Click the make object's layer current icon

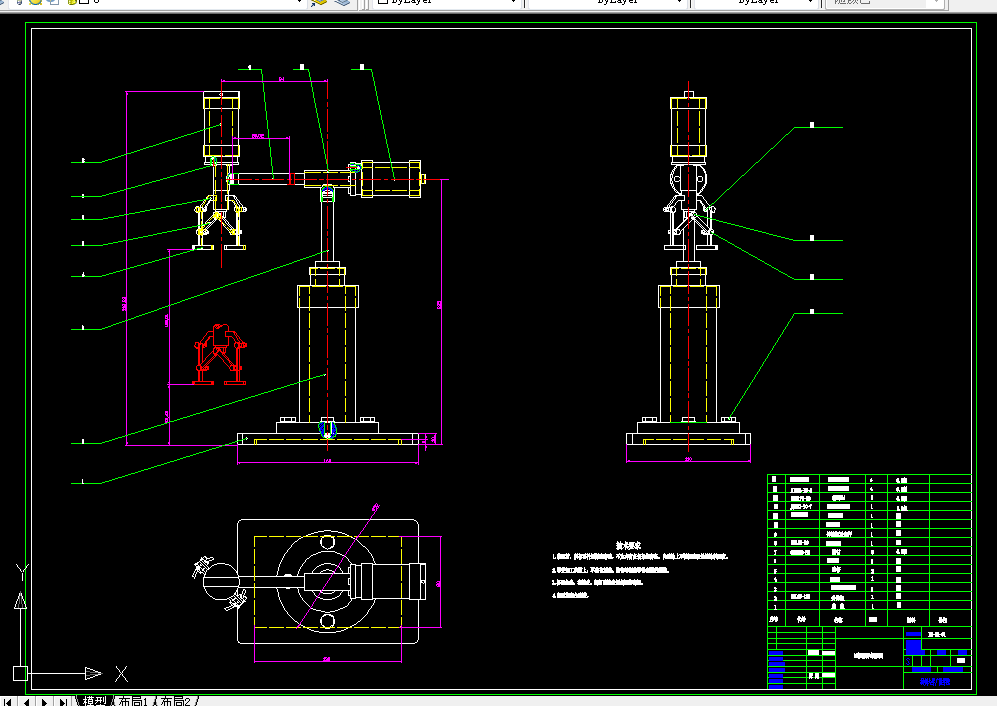pos(319,2)
